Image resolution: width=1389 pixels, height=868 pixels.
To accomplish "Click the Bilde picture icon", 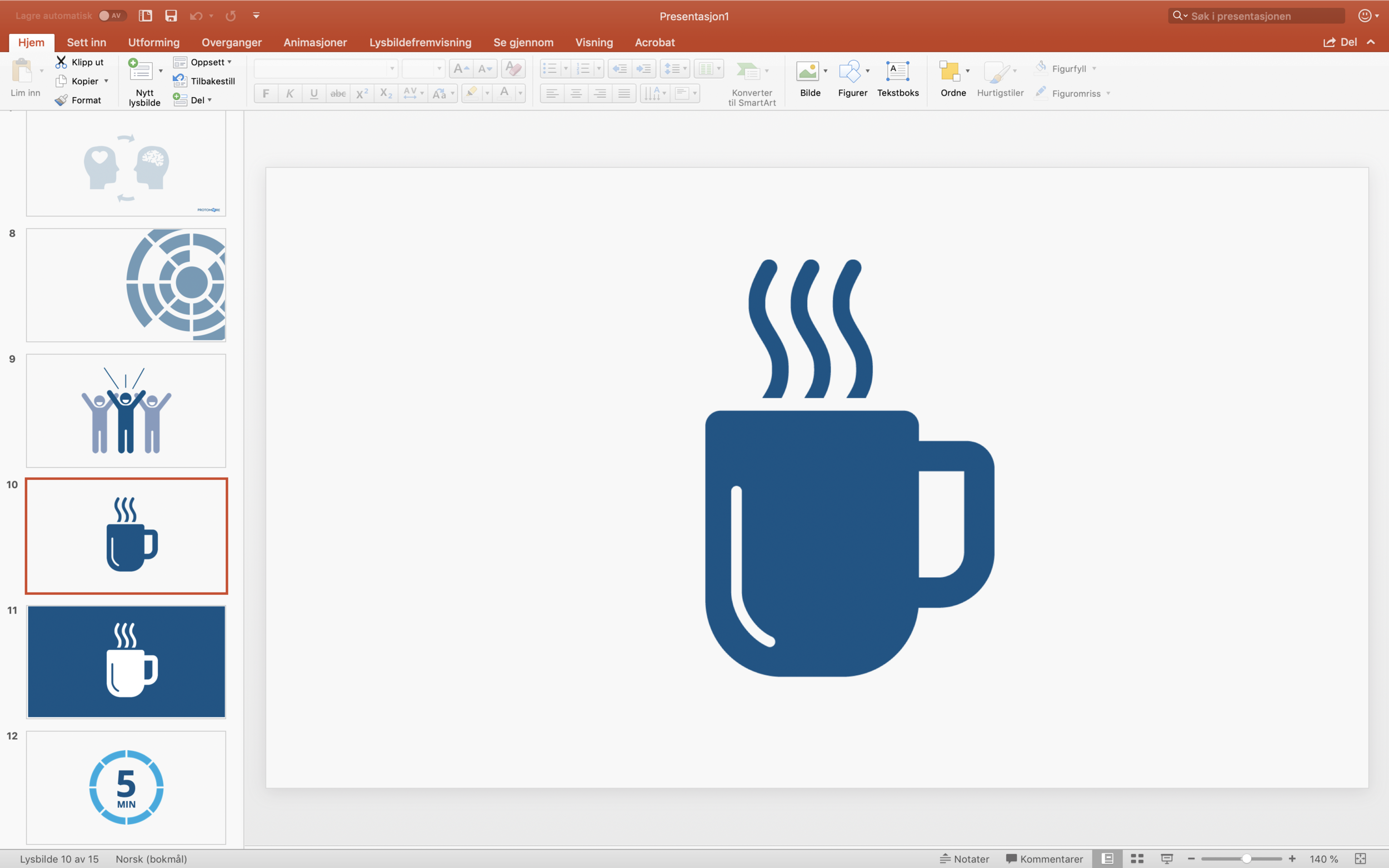I will pos(807,71).
